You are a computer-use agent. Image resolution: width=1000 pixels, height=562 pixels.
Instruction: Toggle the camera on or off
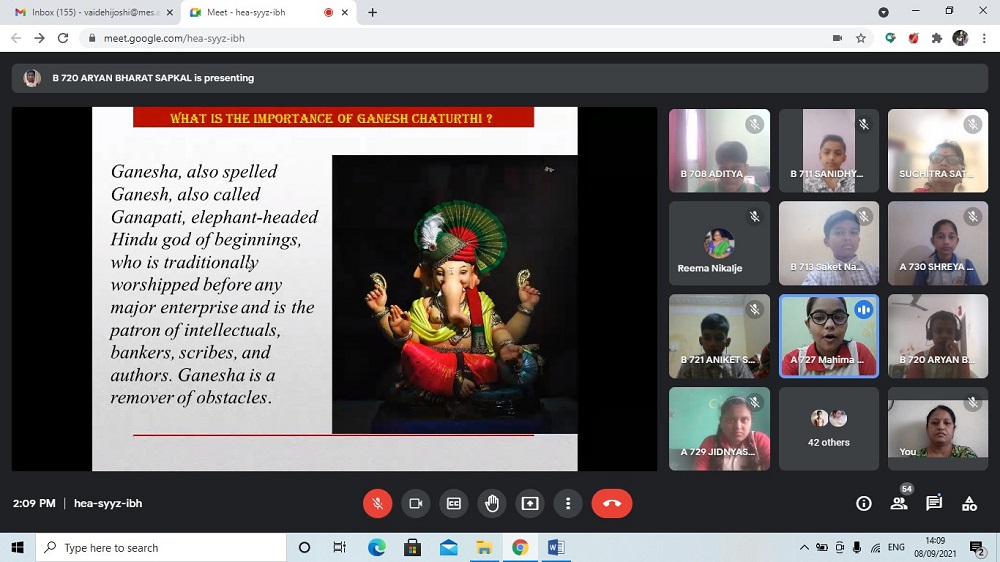(415, 503)
